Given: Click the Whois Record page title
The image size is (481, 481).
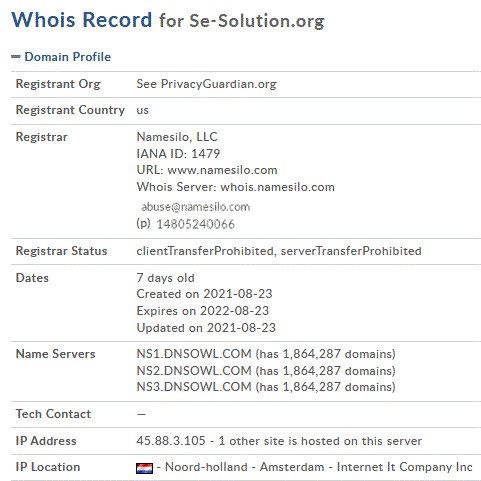Looking at the screenshot, I should click(82, 20).
